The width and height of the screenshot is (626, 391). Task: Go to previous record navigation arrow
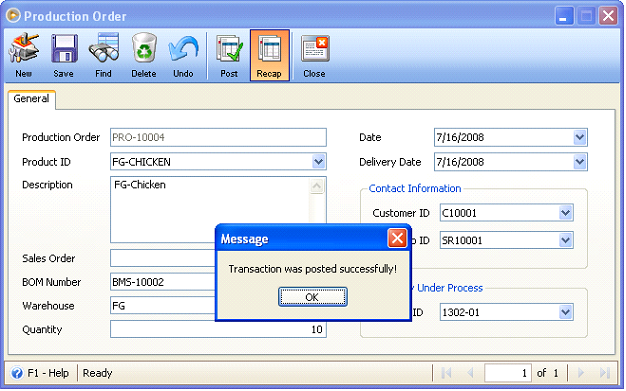coord(470,373)
